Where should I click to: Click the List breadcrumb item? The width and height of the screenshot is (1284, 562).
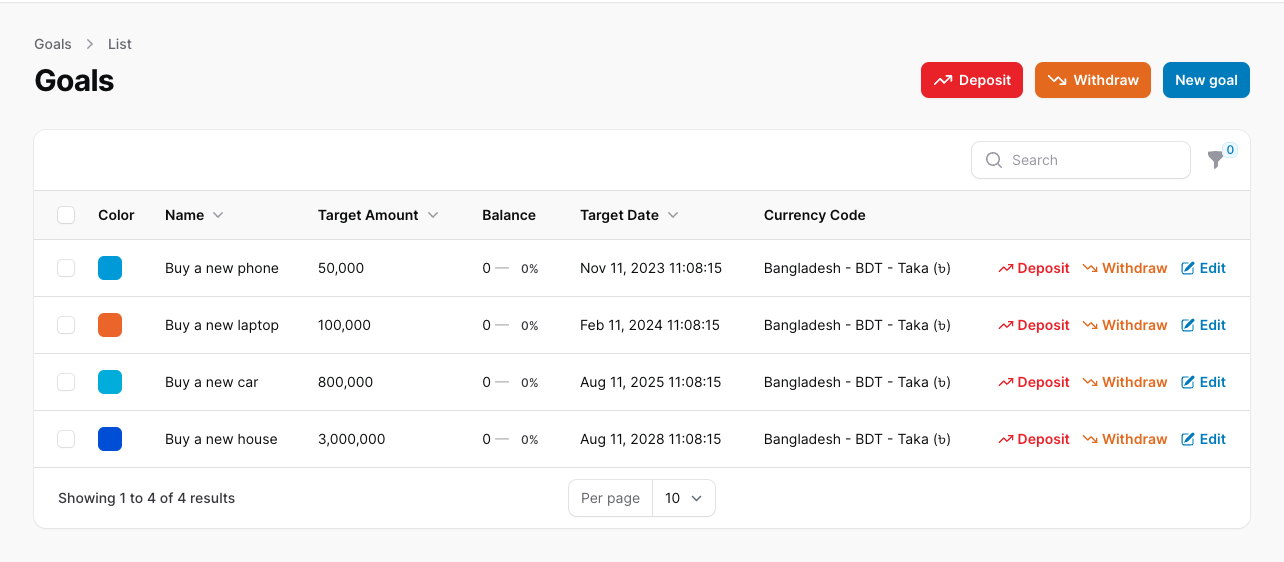coord(120,44)
